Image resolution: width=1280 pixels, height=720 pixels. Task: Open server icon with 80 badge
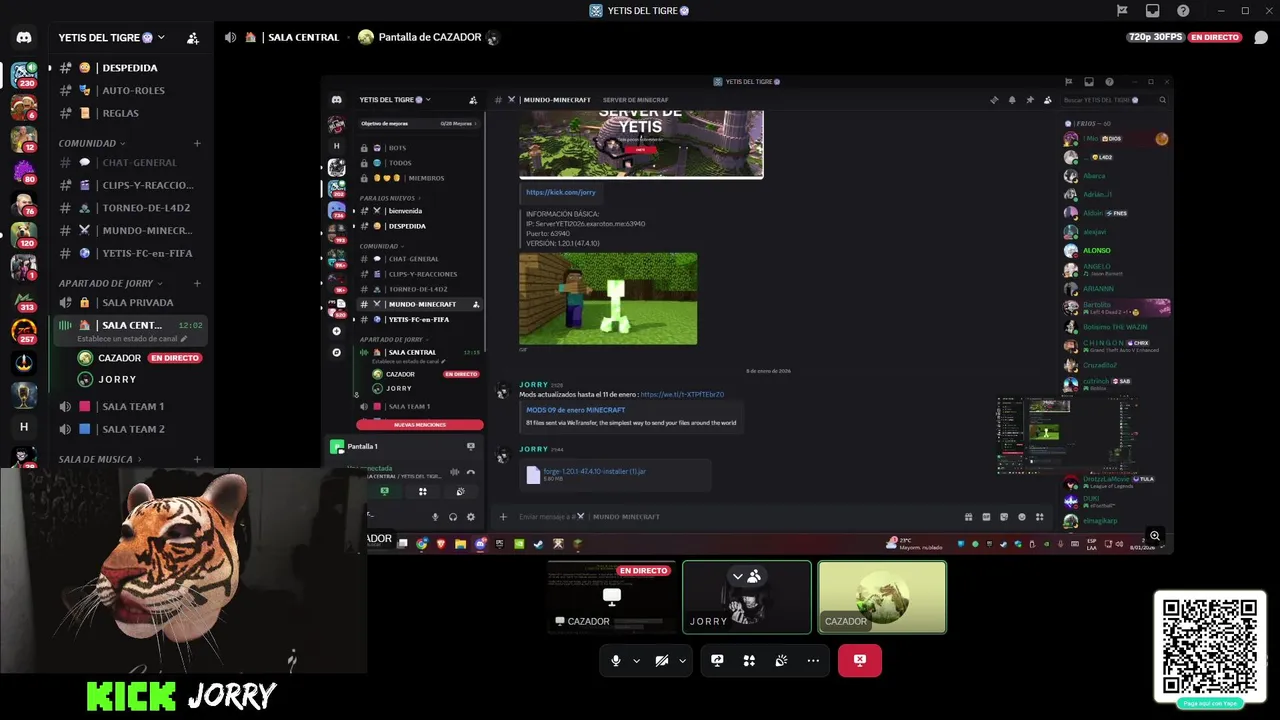24,171
